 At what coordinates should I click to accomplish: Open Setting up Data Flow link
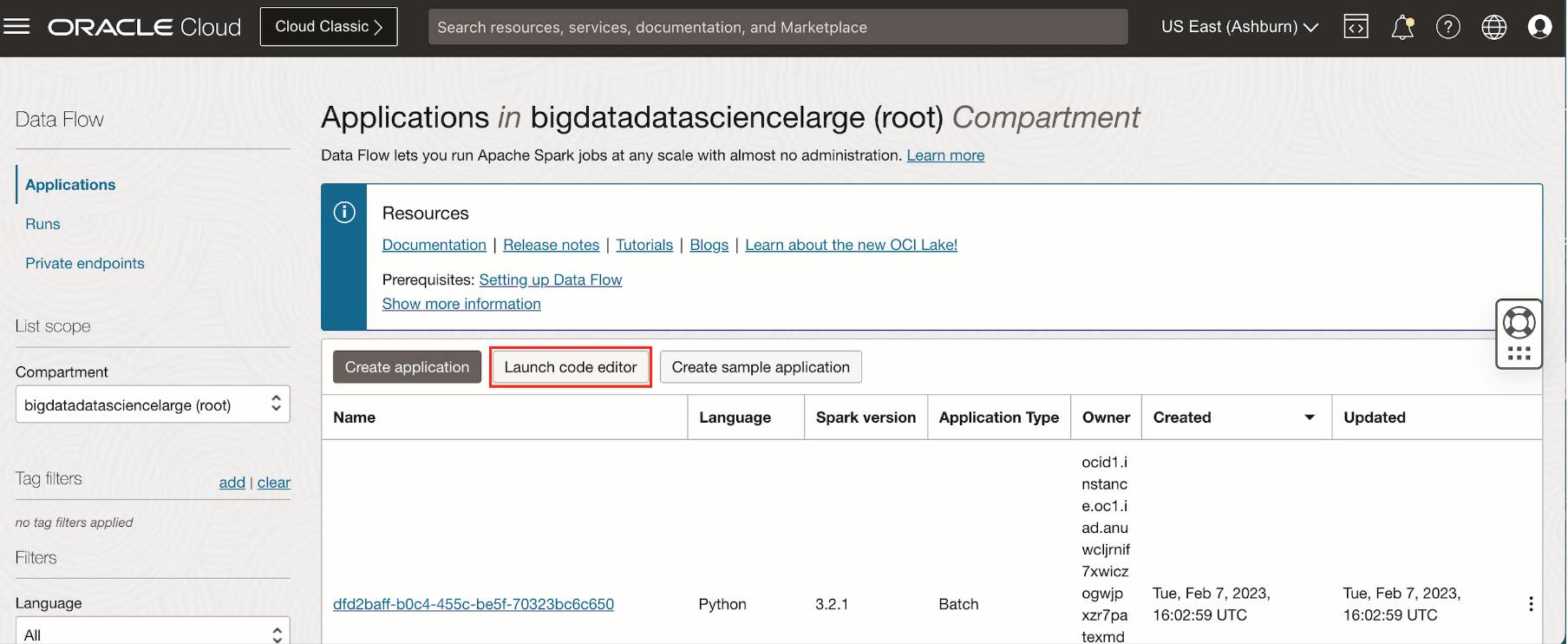click(x=551, y=279)
